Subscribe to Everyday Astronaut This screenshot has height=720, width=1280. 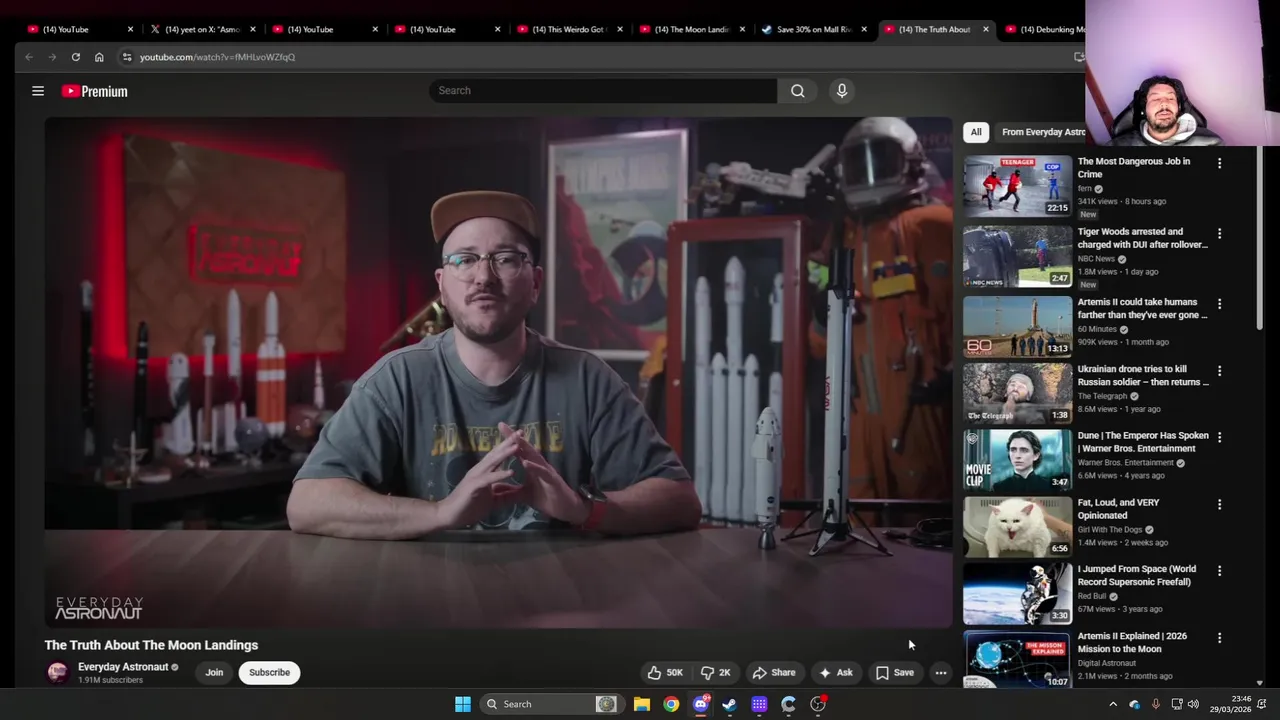[269, 673]
